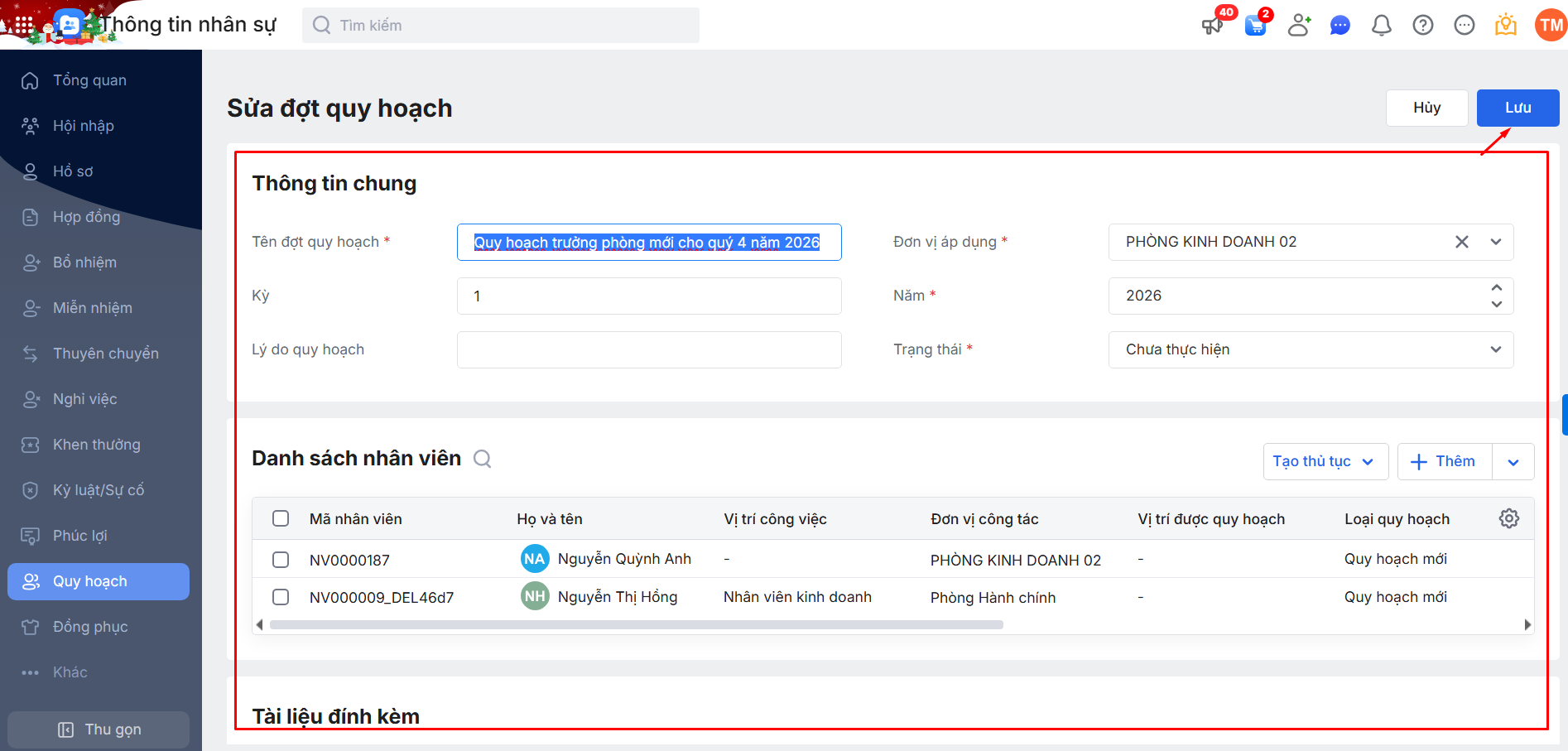
Task: Open the Tạo thủ tục dropdown
Action: coord(1325,461)
